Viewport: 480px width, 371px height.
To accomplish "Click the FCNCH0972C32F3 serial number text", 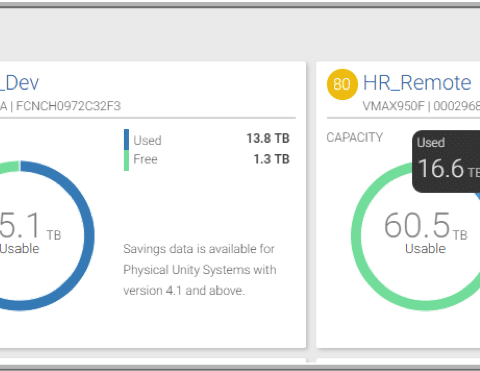I will (68, 106).
